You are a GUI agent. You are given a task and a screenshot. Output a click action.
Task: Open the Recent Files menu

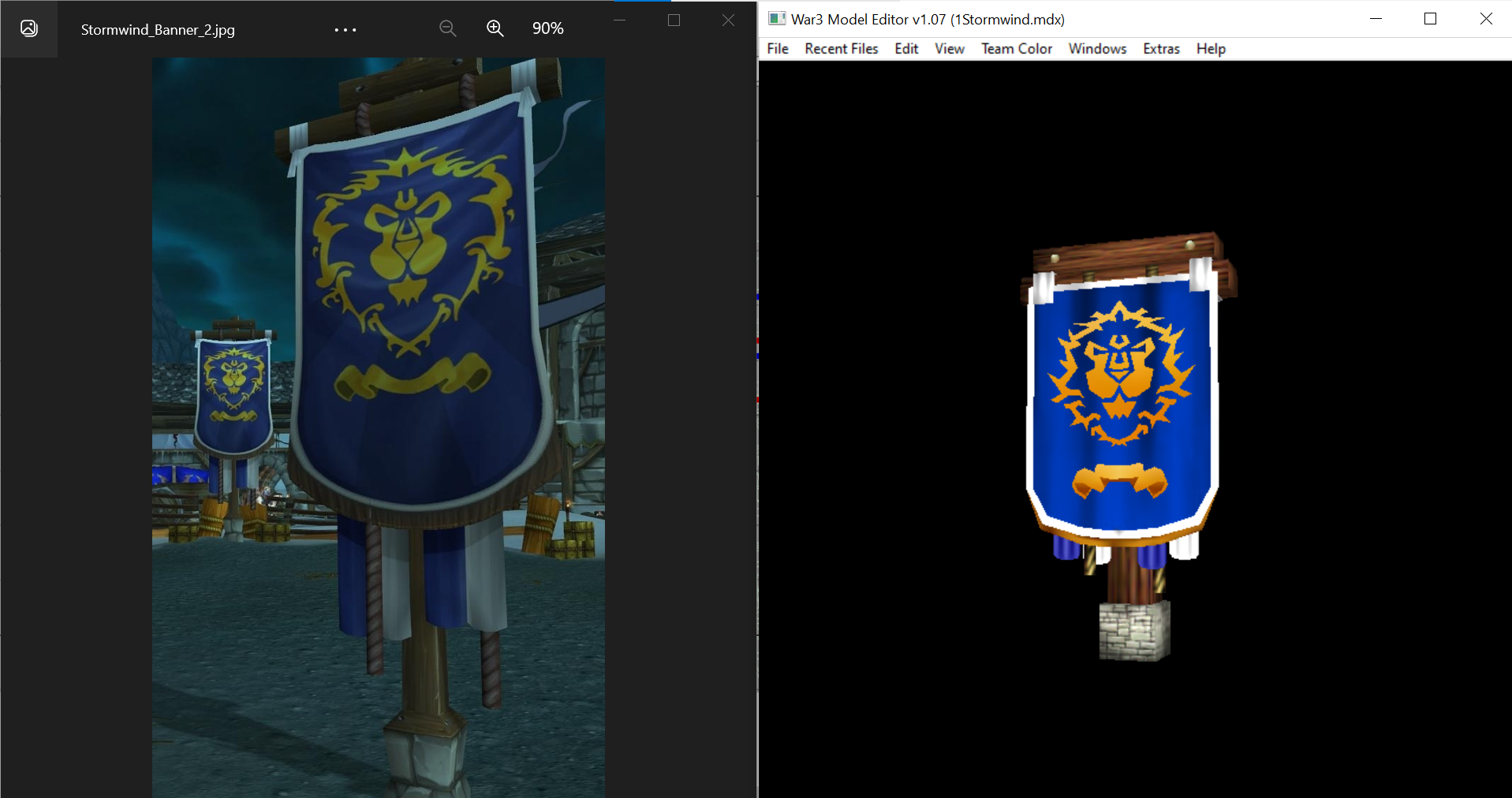(x=842, y=49)
